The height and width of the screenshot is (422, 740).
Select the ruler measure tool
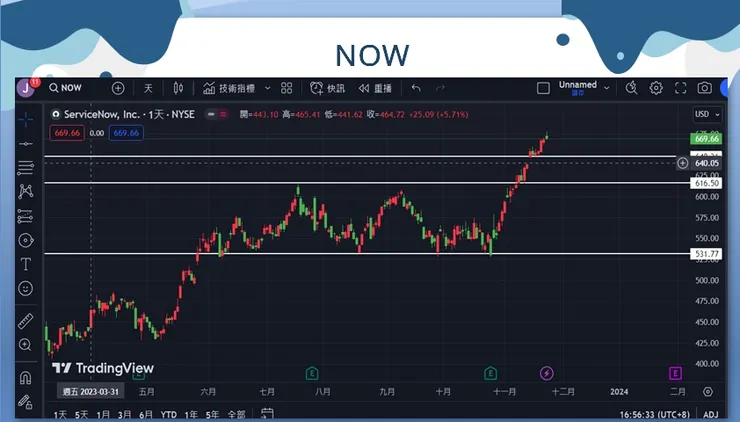click(x=25, y=321)
